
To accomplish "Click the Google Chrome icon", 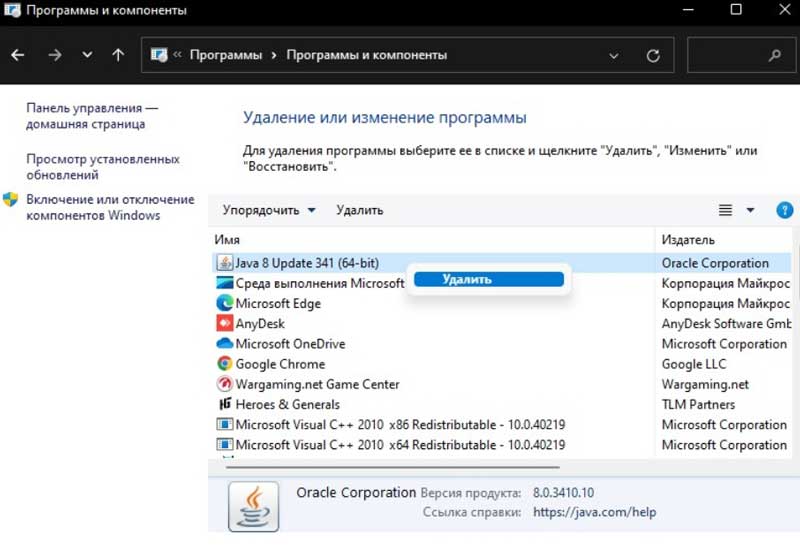I will pos(224,363).
